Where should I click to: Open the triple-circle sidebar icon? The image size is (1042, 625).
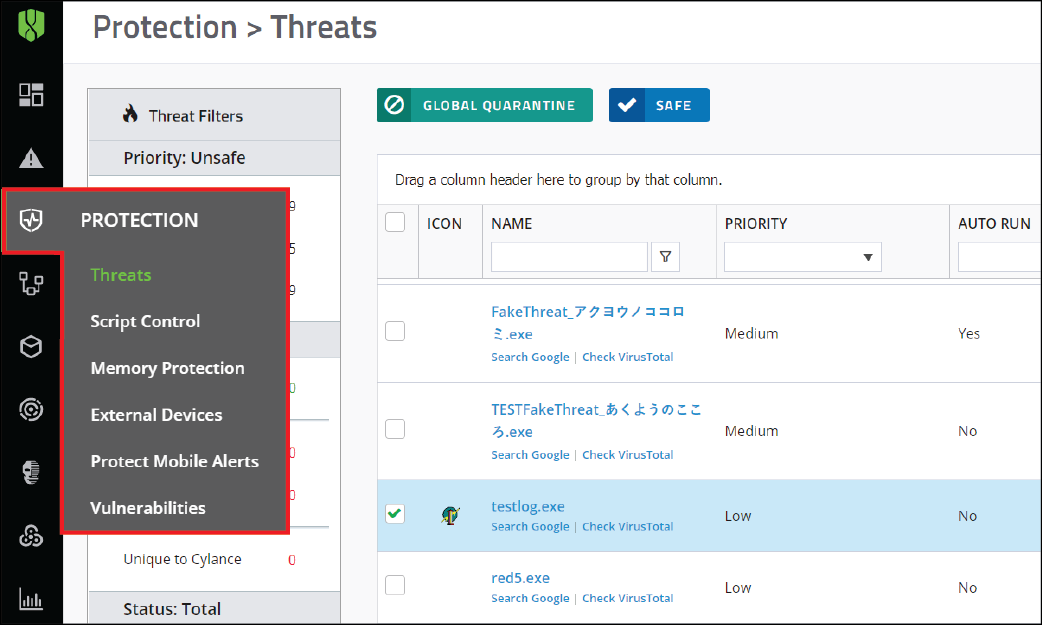point(31,535)
